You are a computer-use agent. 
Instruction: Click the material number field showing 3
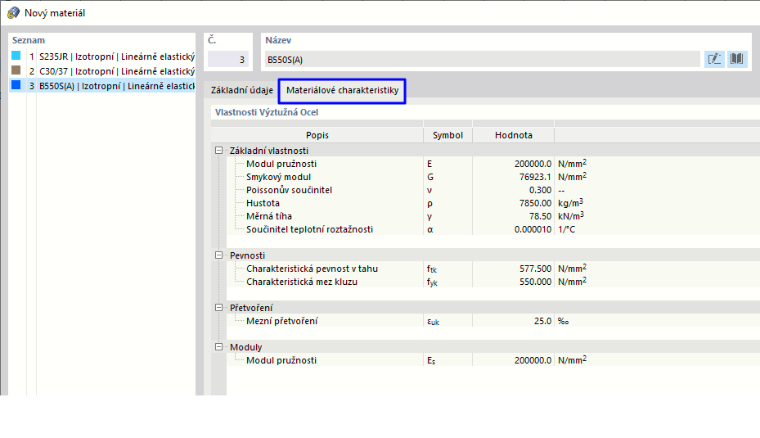point(228,60)
